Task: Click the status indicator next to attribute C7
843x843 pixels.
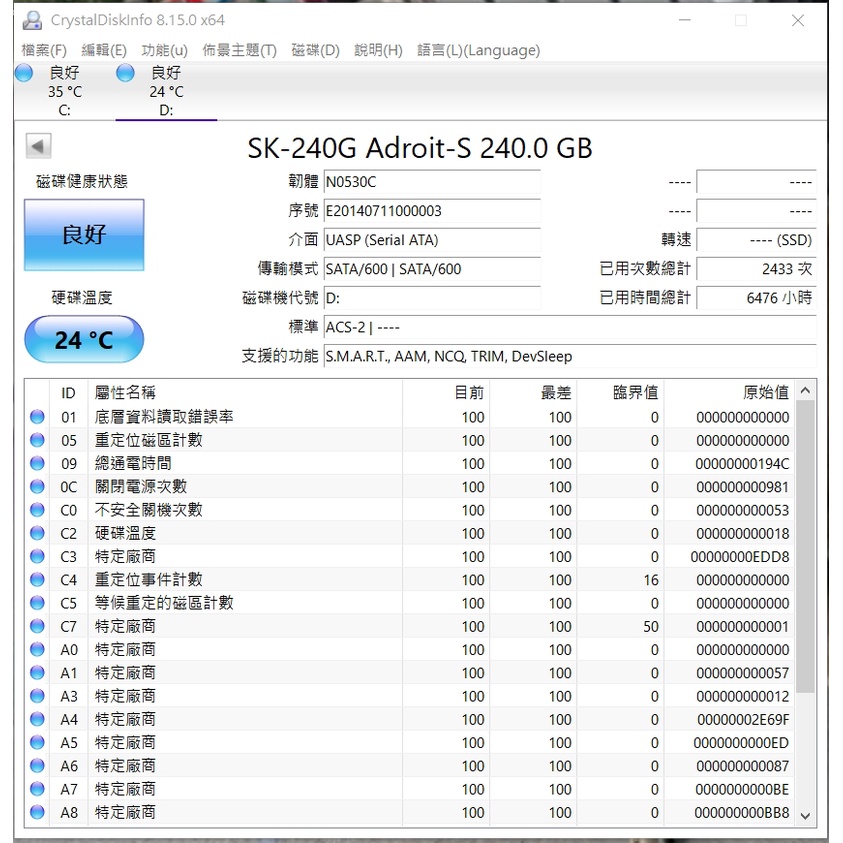Action: pos(36,626)
